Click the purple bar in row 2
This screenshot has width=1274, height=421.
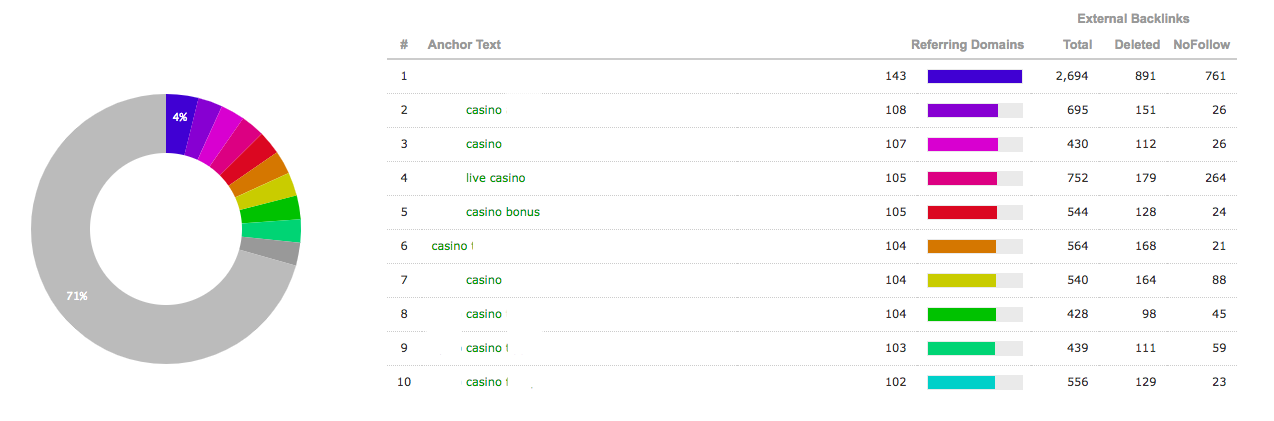[x=963, y=110]
